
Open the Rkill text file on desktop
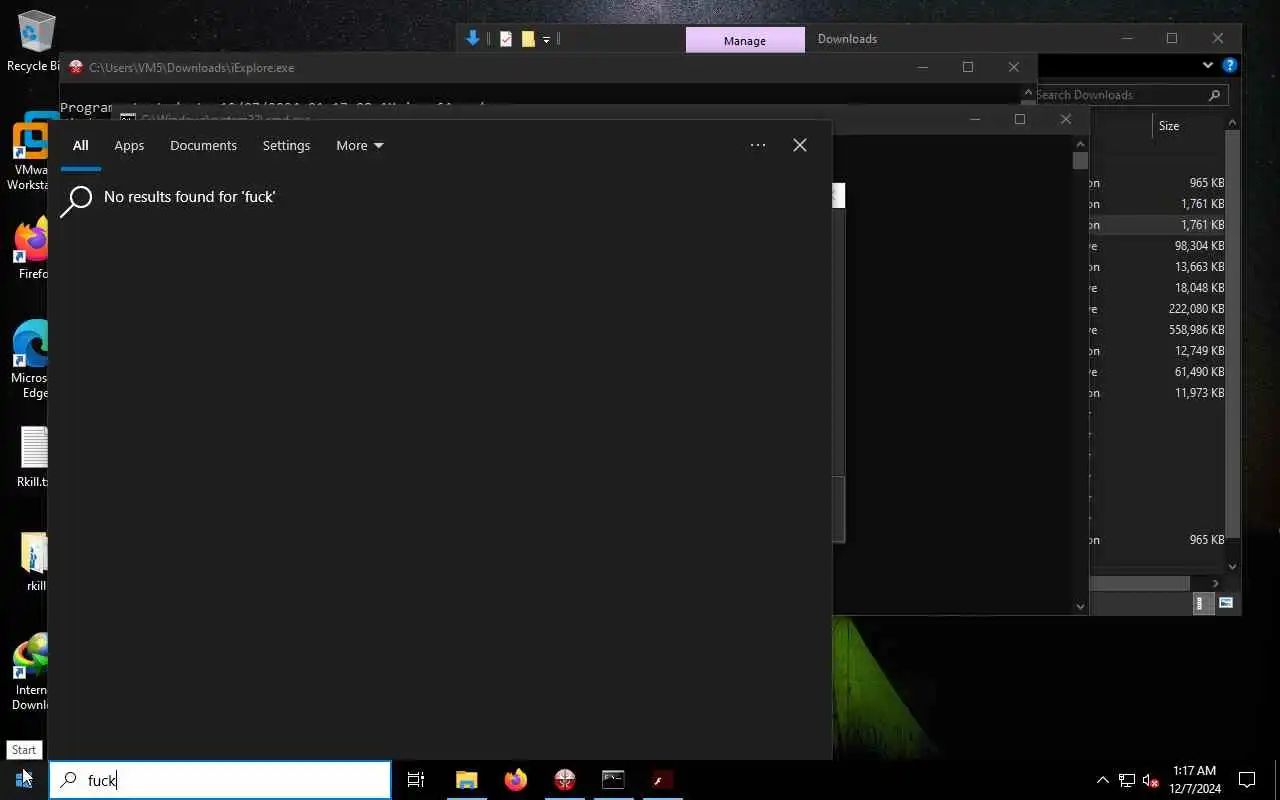pos(33,458)
